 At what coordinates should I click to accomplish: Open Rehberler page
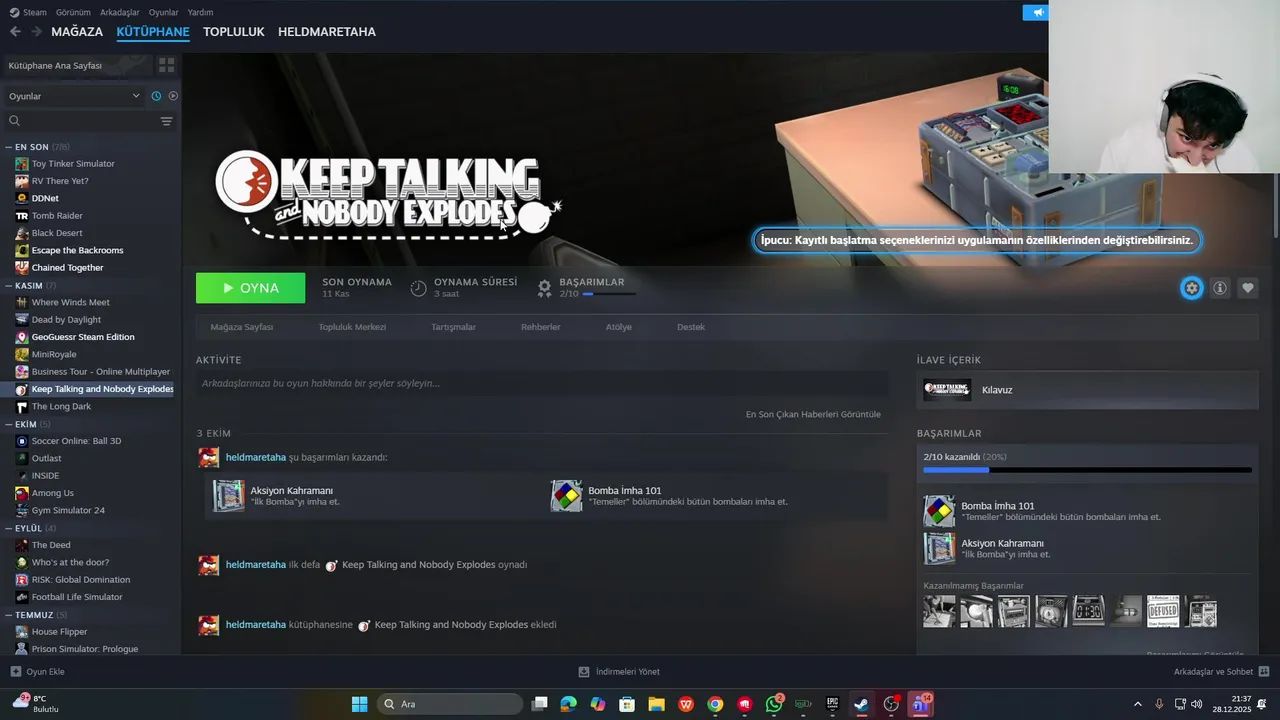point(540,327)
